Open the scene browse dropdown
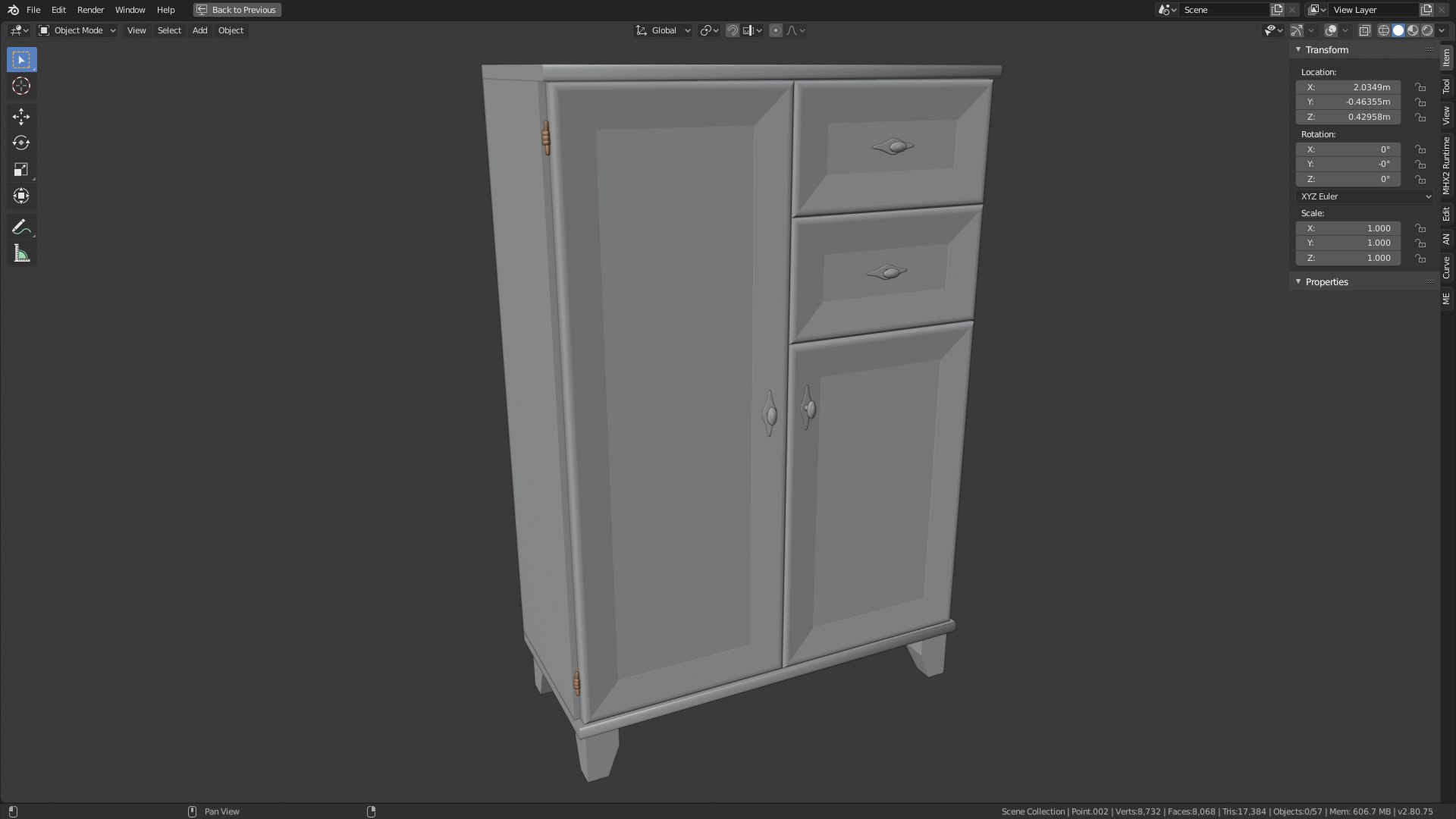 pyautogui.click(x=1168, y=10)
